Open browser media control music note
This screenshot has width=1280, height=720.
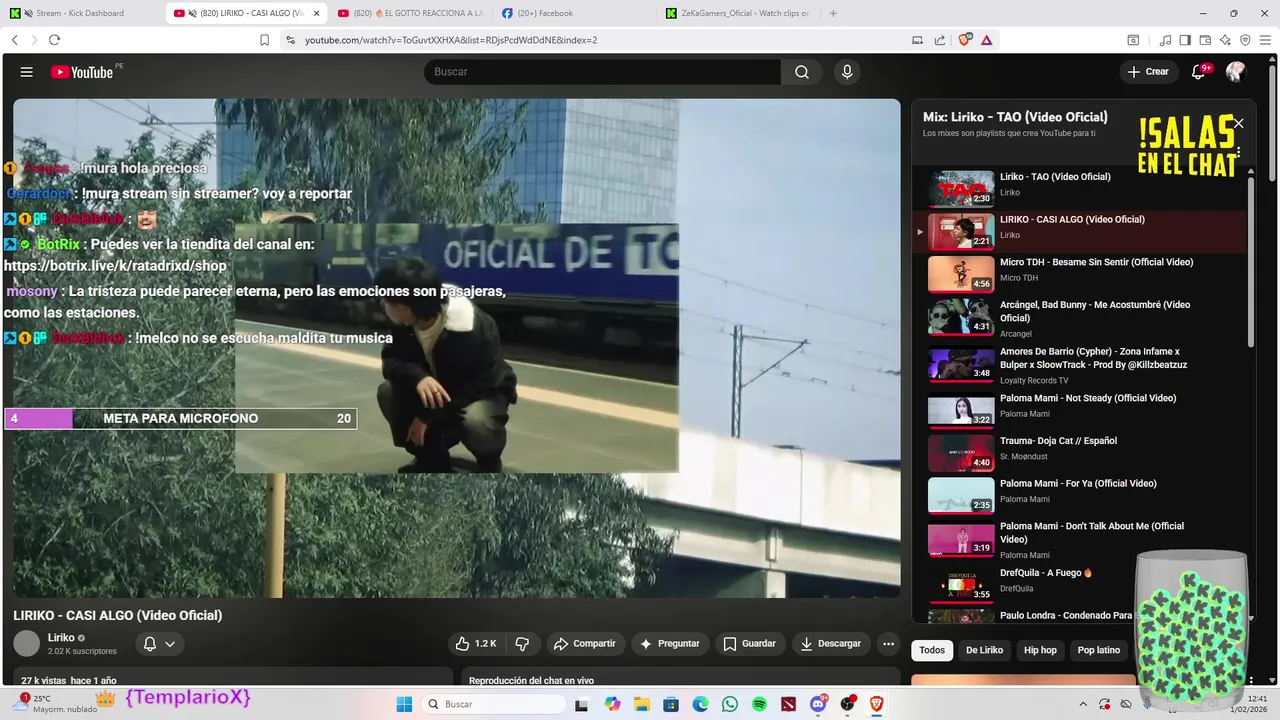(x=1165, y=40)
